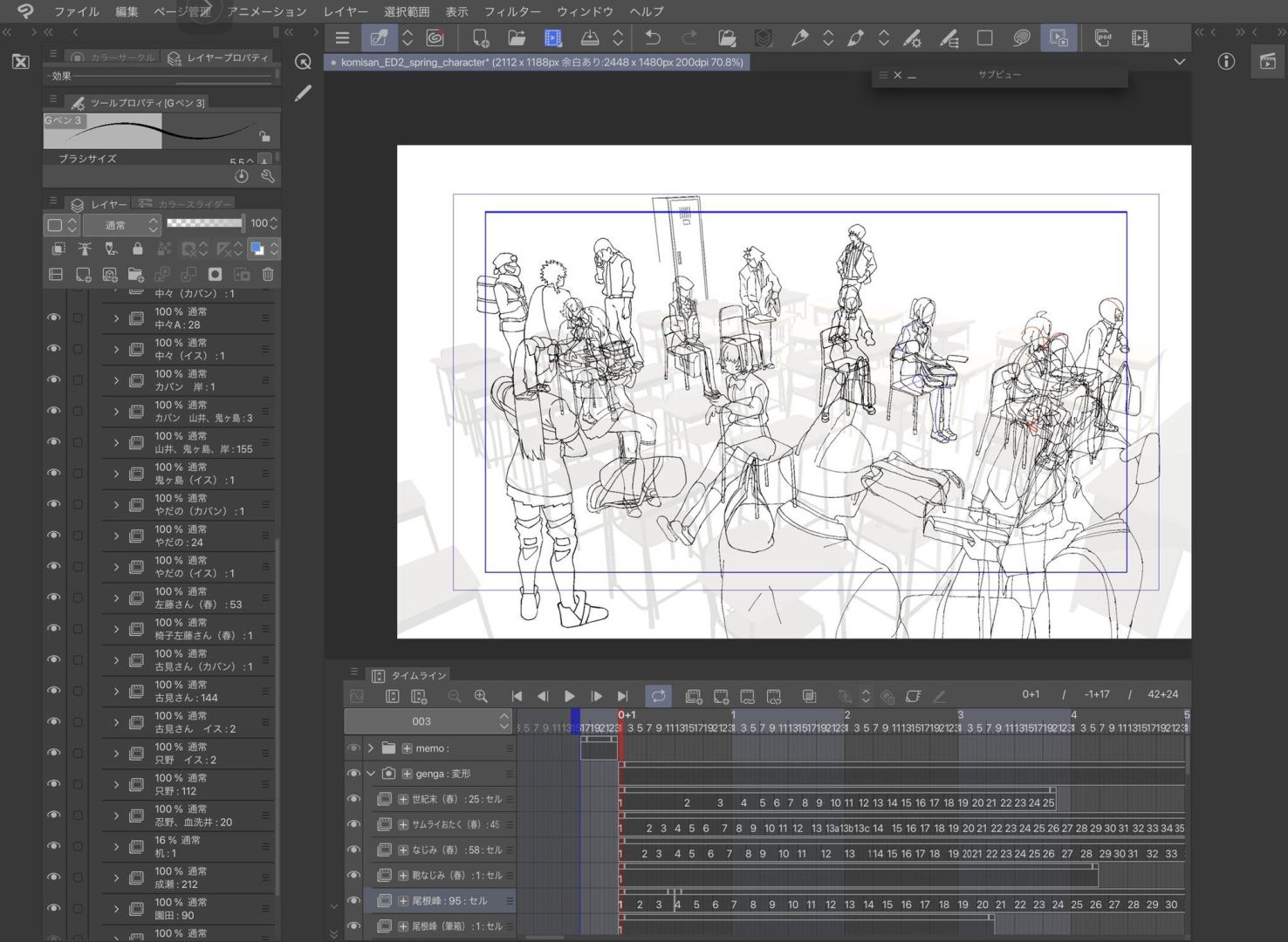
Task: Hide the memo track in timeline
Action: point(353,748)
